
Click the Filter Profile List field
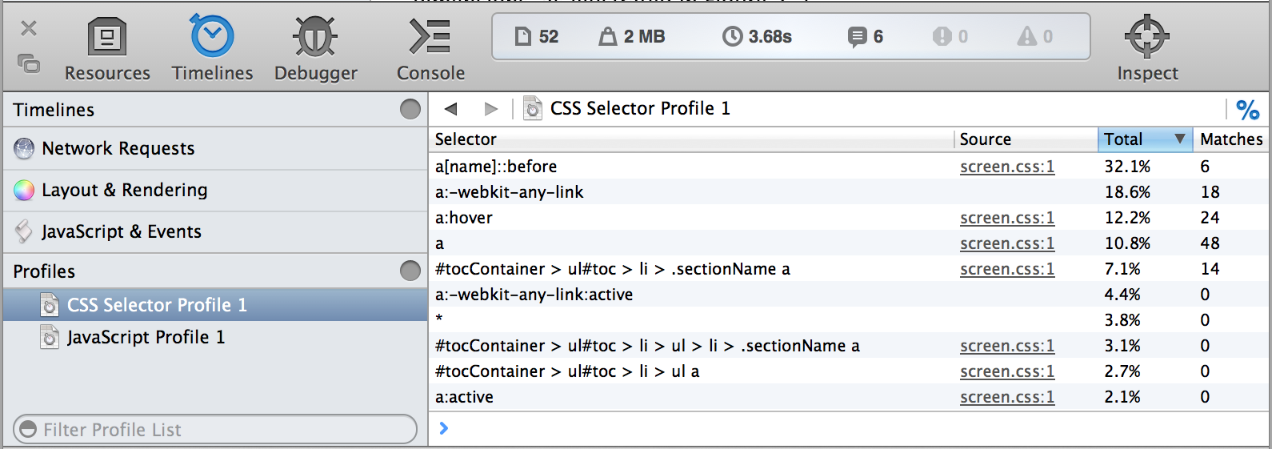tap(214, 430)
